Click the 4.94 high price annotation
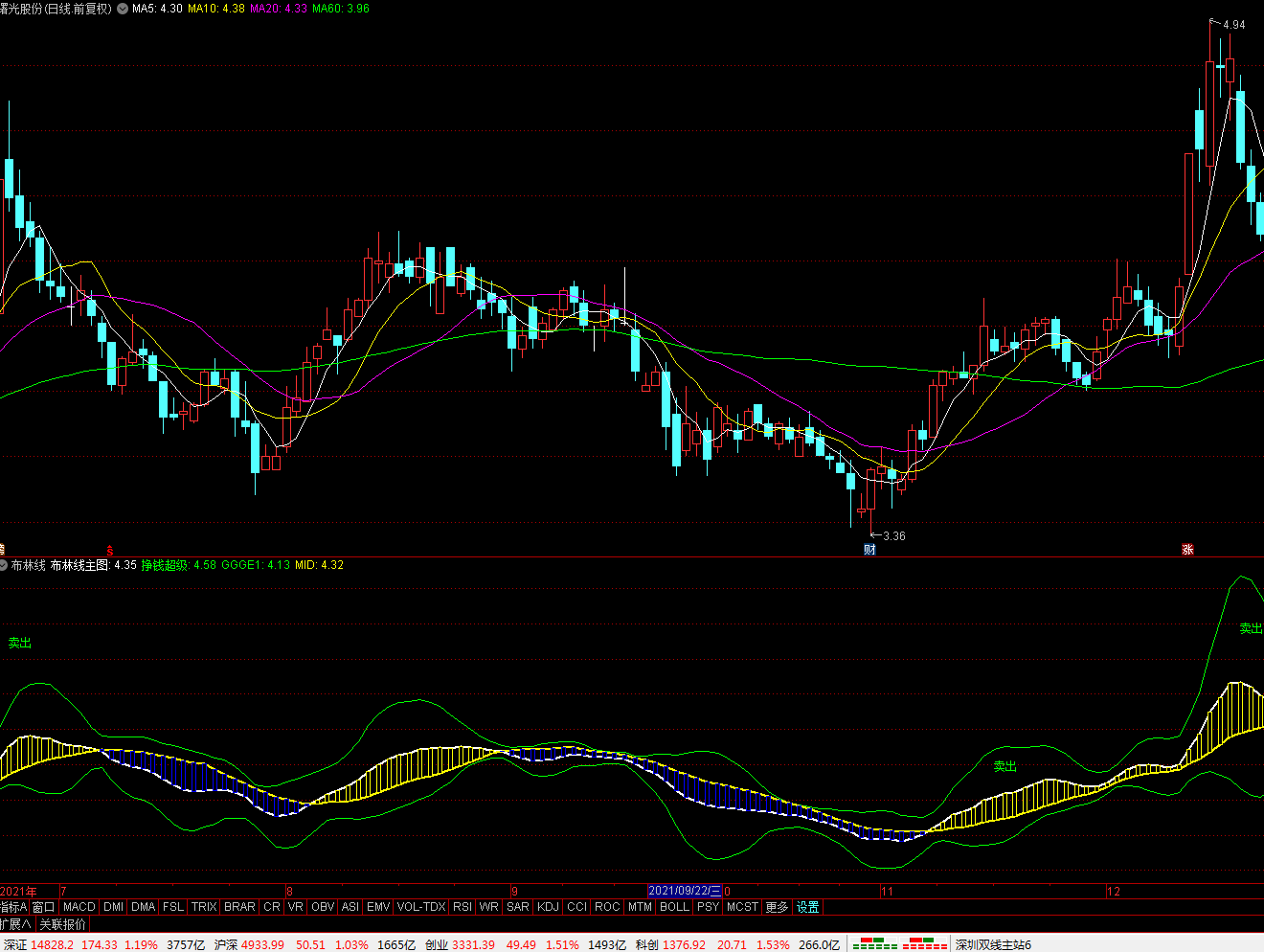Image resolution: width=1264 pixels, height=952 pixels. click(1234, 25)
